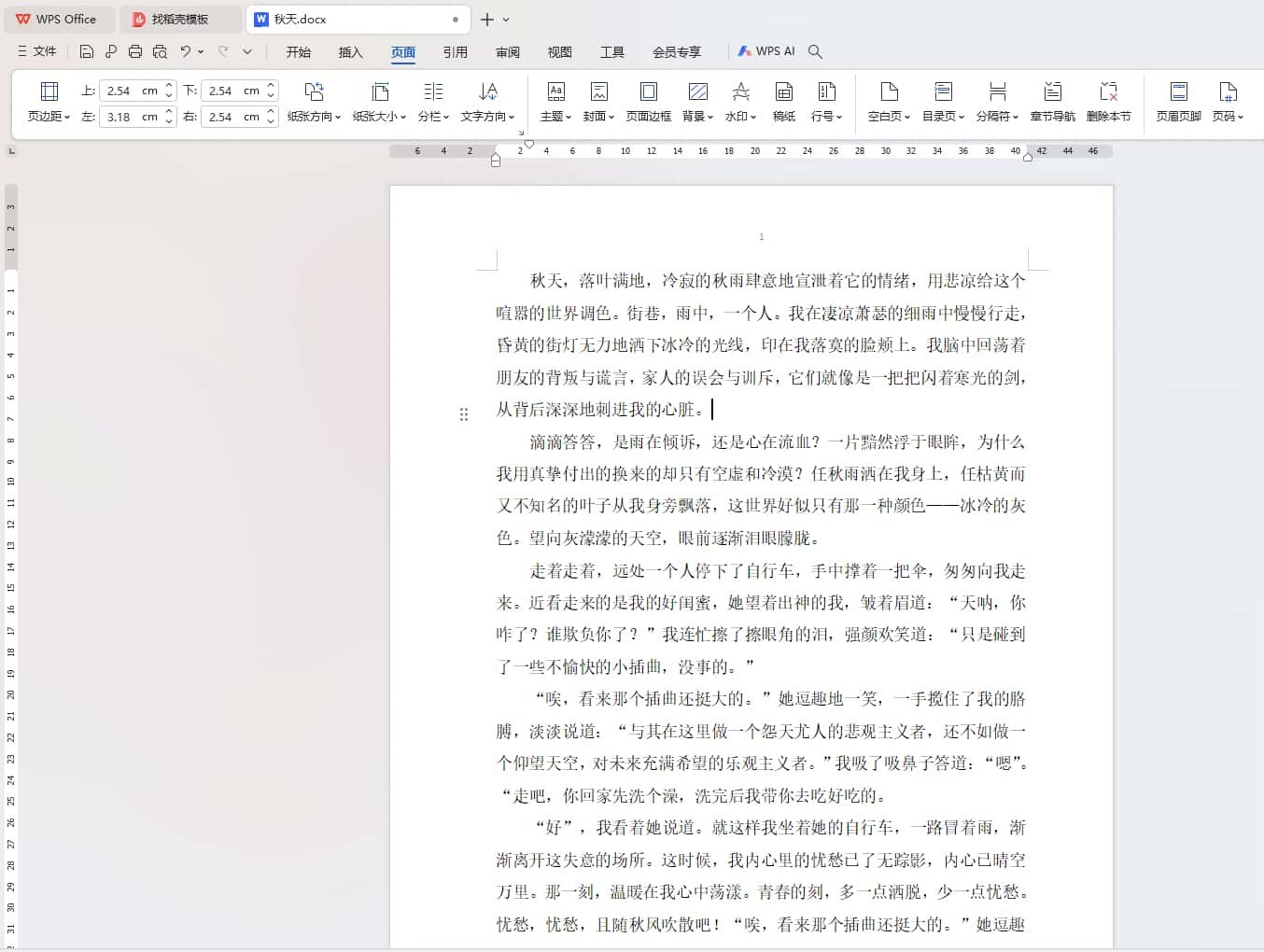Open the 水印 watermark tool

(740, 102)
